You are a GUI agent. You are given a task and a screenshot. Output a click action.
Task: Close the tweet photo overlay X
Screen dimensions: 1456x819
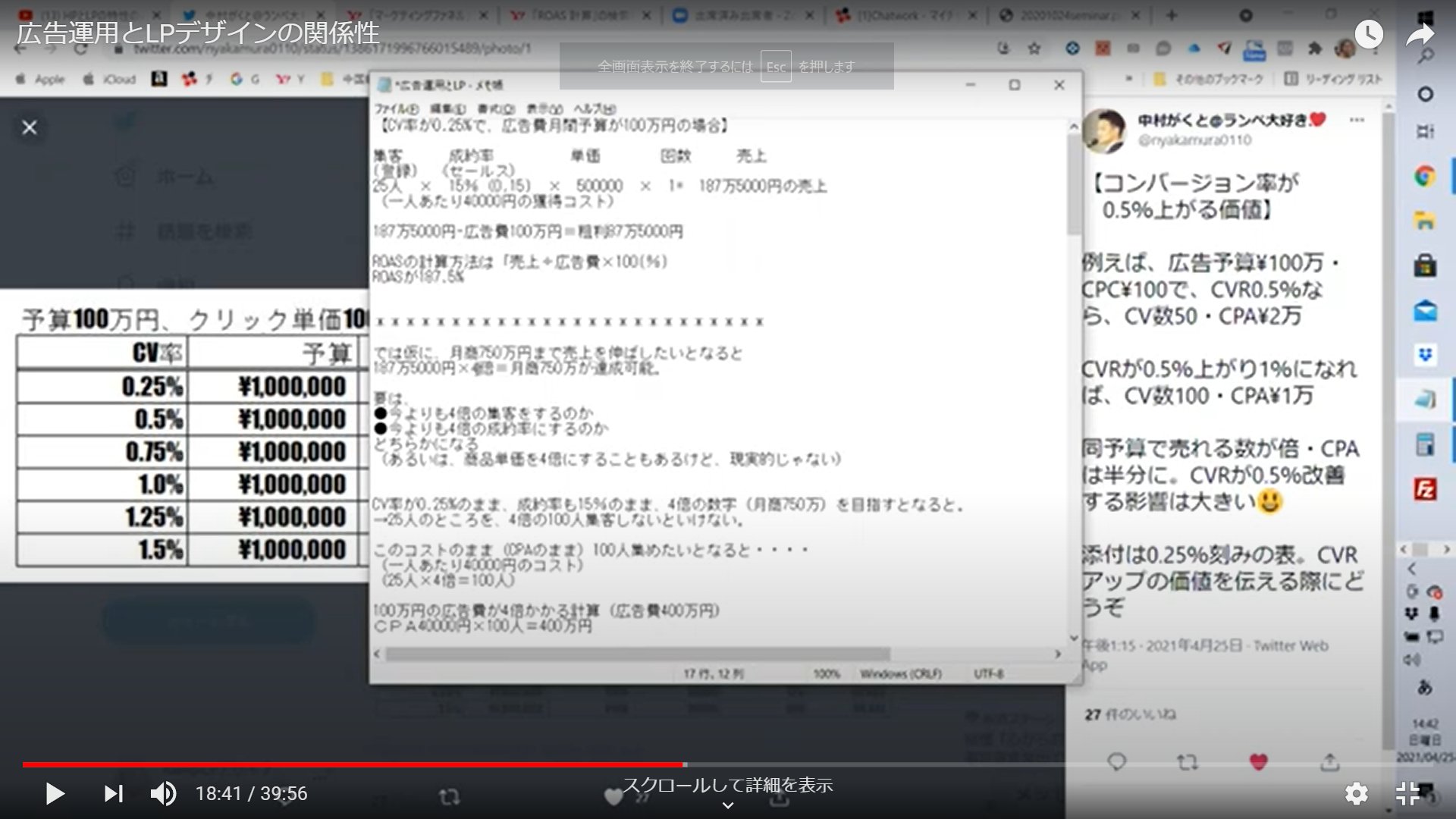click(30, 127)
